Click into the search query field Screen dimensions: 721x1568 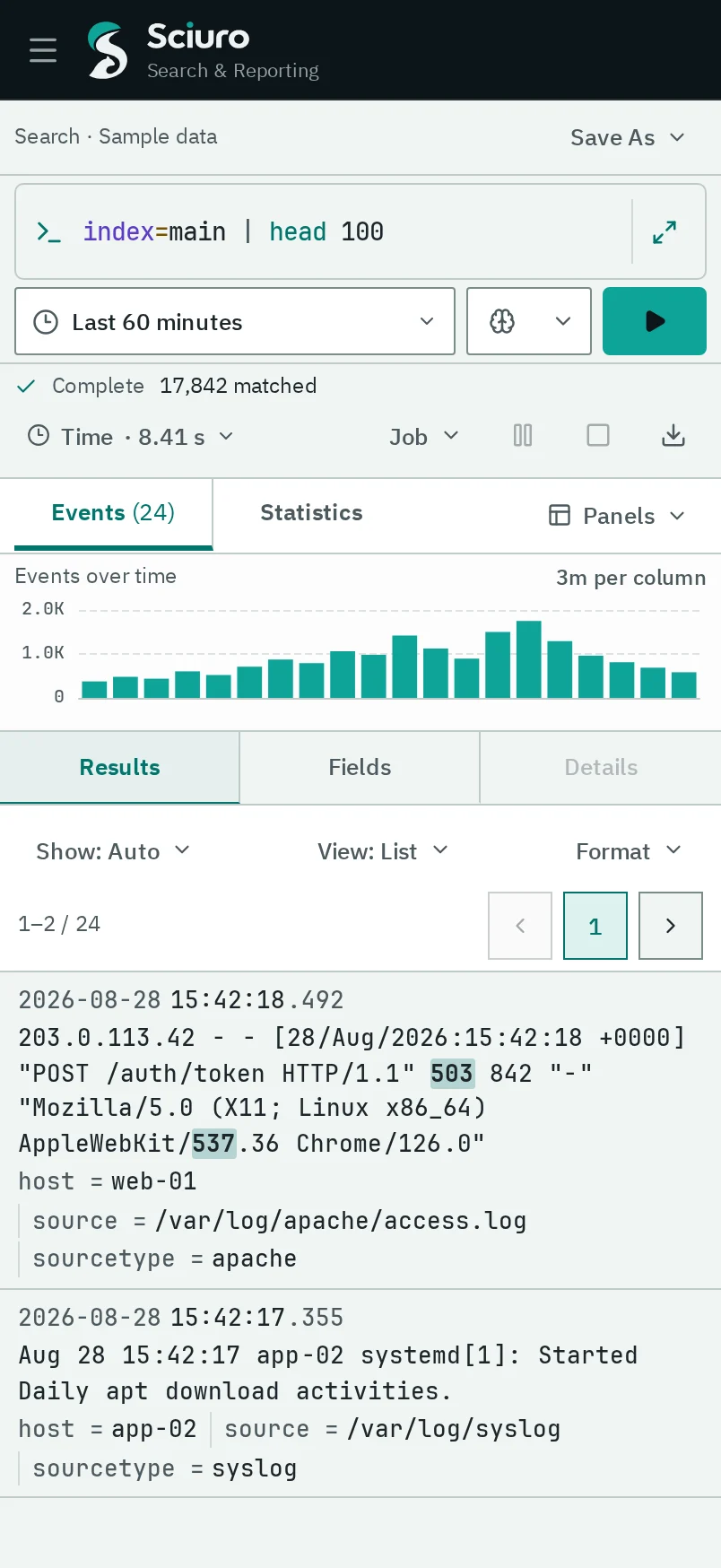click(350, 231)
